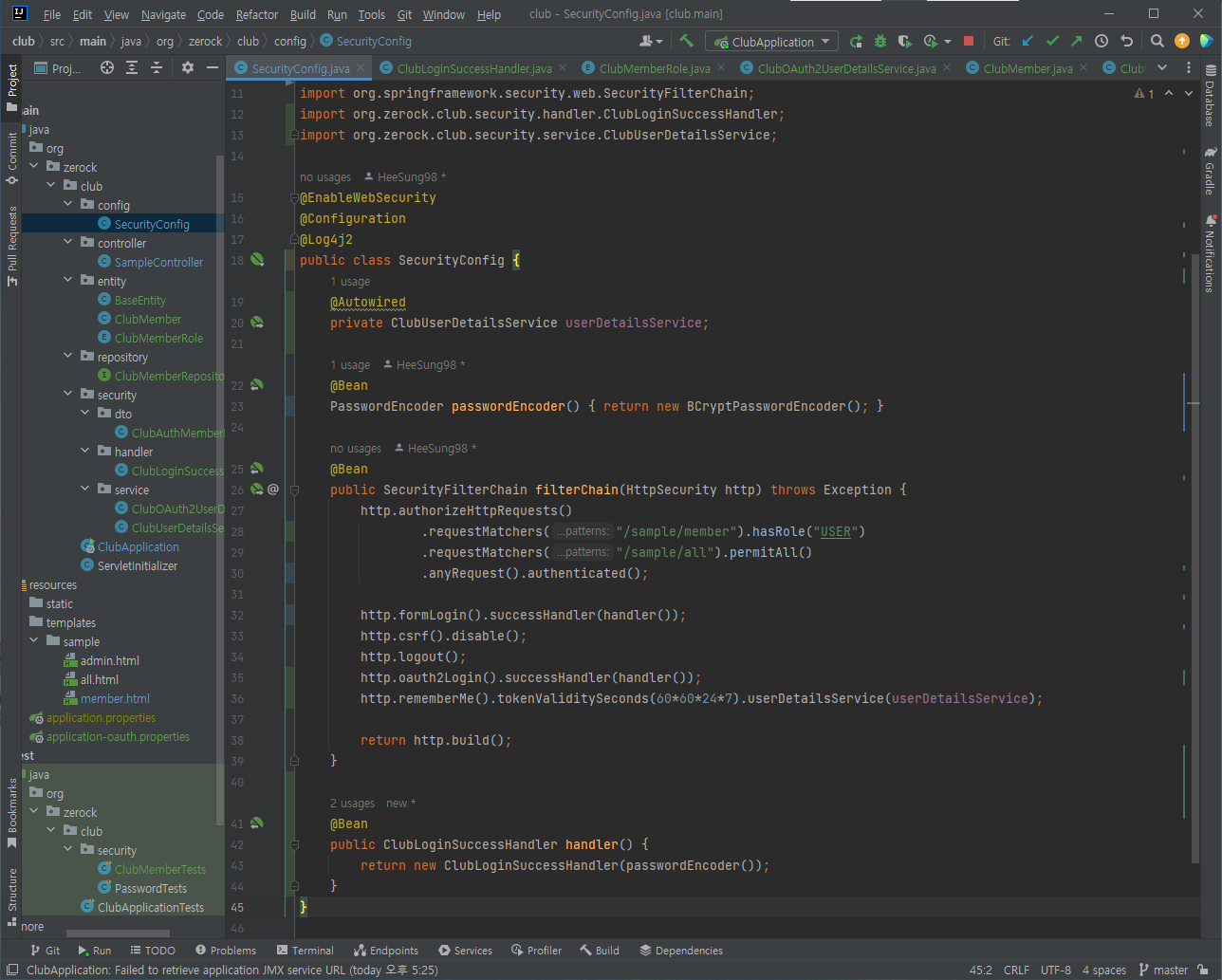Image resolution: width=1222 pixels, height=980 pixels.
Task: Open the Problems tool window
Action: pos(226,950)
